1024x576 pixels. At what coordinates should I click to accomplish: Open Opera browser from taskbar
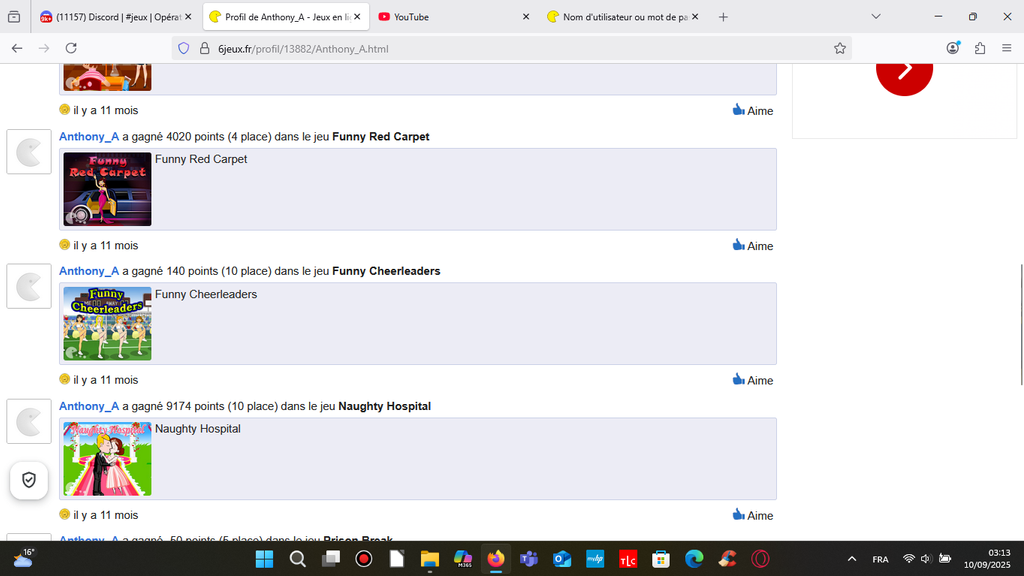click(x=760, y=559)
